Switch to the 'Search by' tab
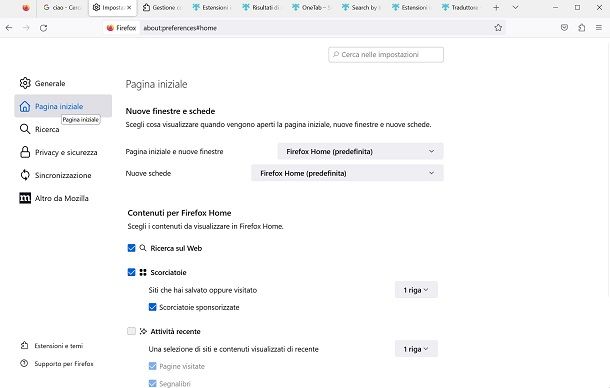610x388 pixels. click(362, 7)
